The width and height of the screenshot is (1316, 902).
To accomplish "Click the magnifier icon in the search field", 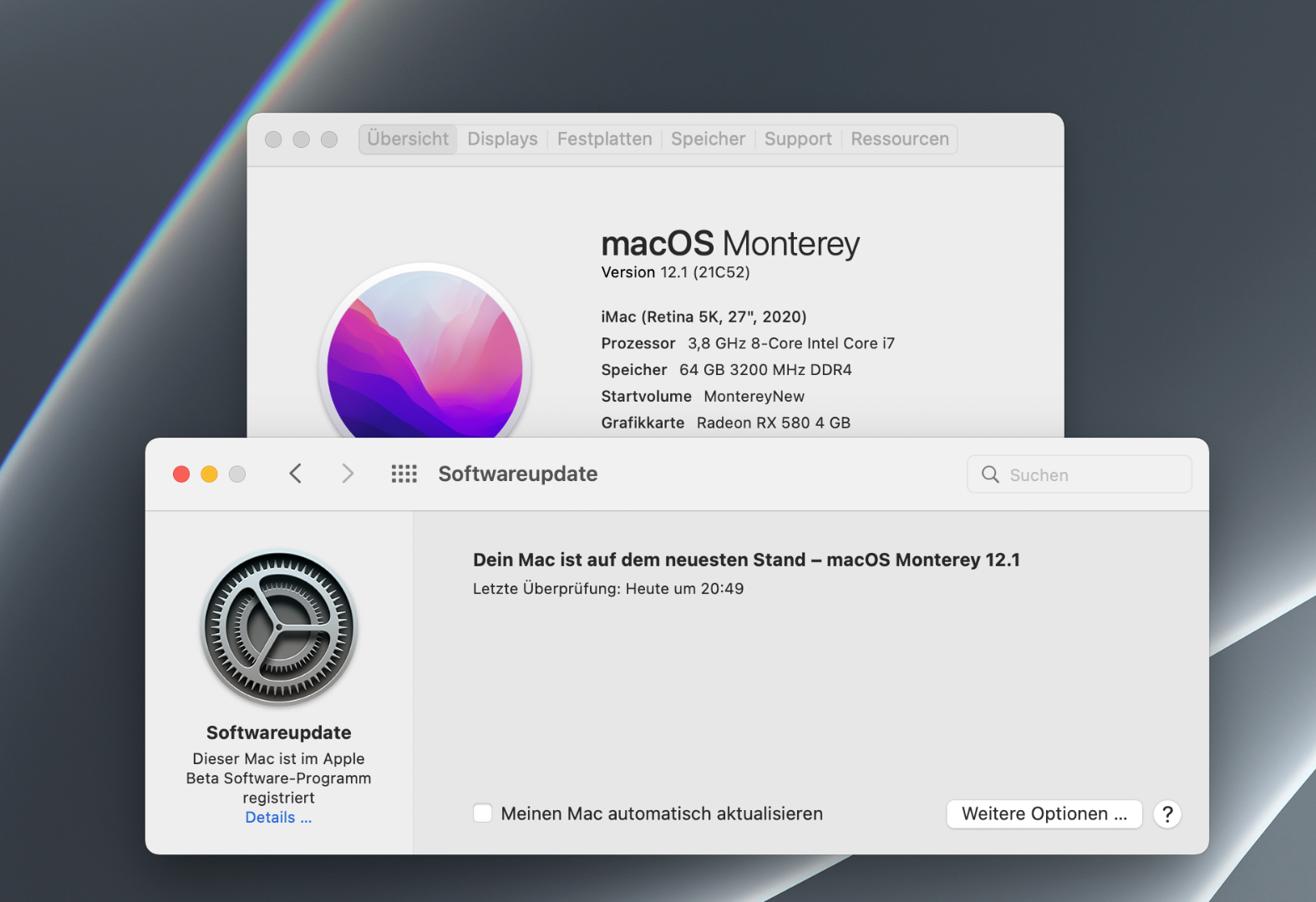I will pos(990,474).
